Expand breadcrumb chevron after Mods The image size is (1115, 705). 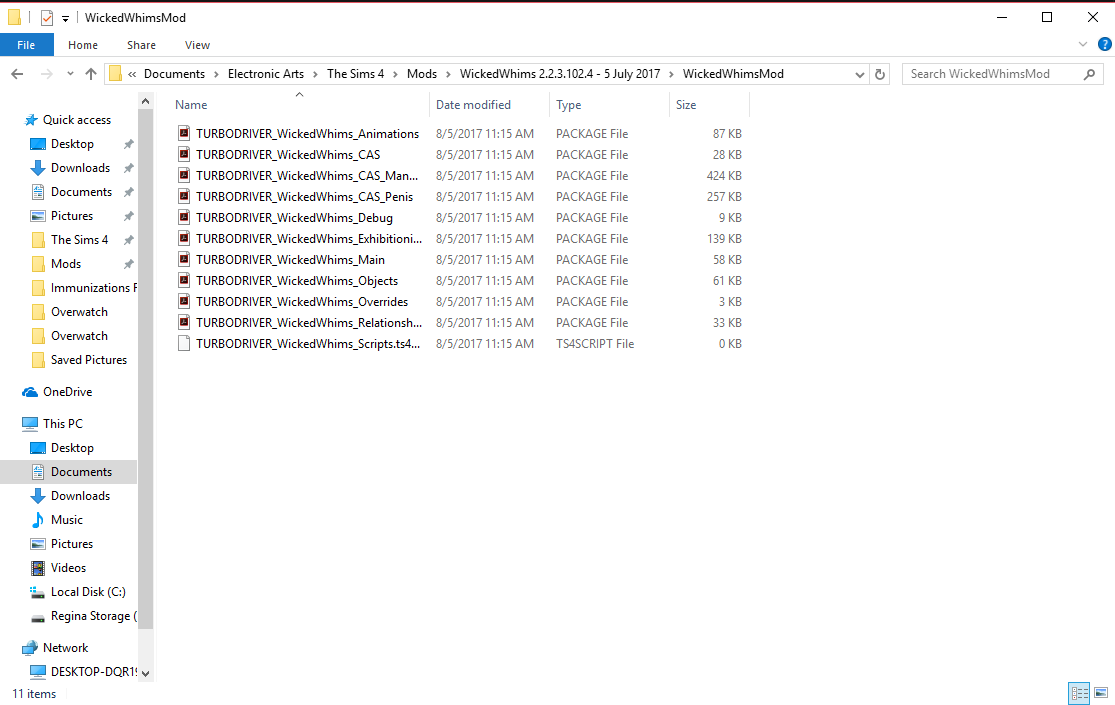point(448,74)
